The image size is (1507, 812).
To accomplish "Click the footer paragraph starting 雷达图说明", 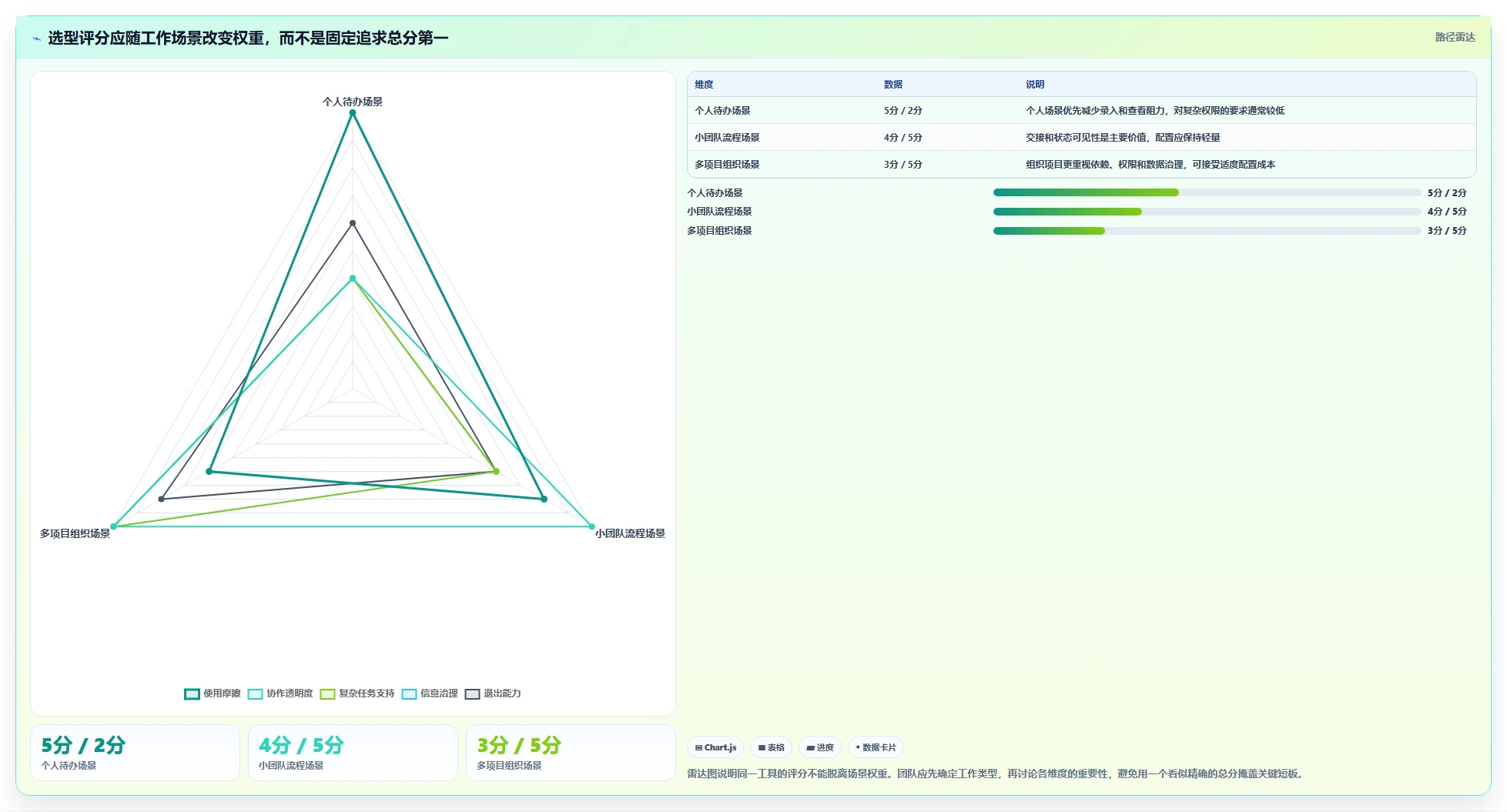I will pos(996,774).
